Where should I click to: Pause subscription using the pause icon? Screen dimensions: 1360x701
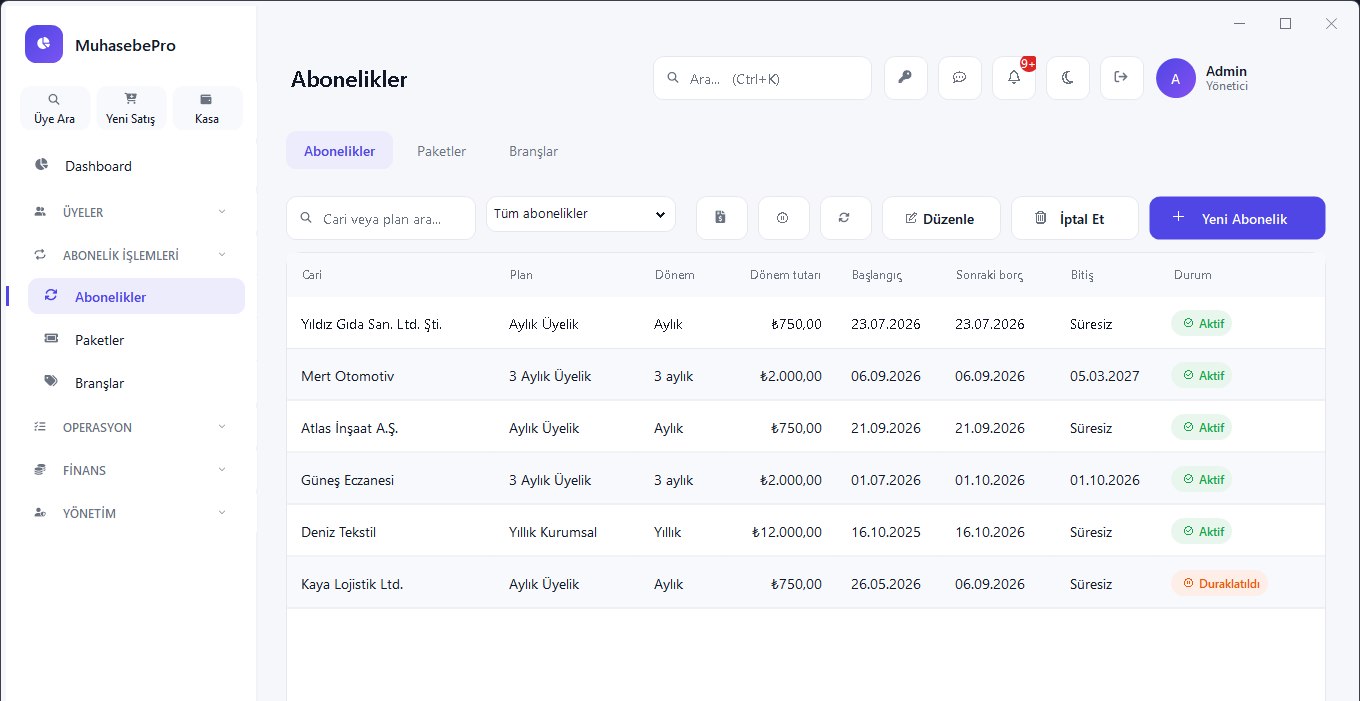pyautogui.click(x=783, y=218)
